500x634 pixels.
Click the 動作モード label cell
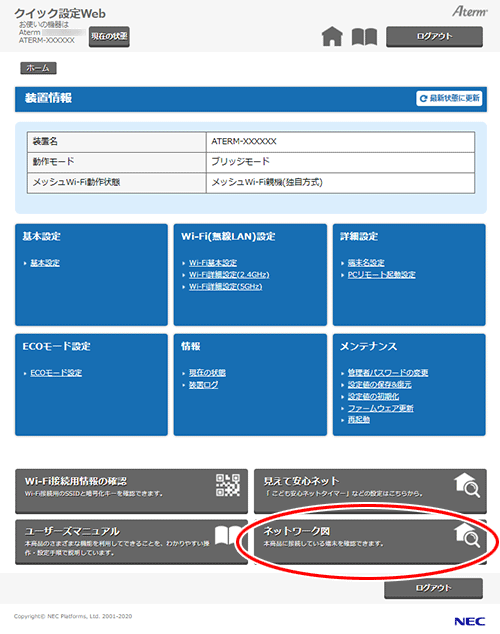[x=116, y=162]
